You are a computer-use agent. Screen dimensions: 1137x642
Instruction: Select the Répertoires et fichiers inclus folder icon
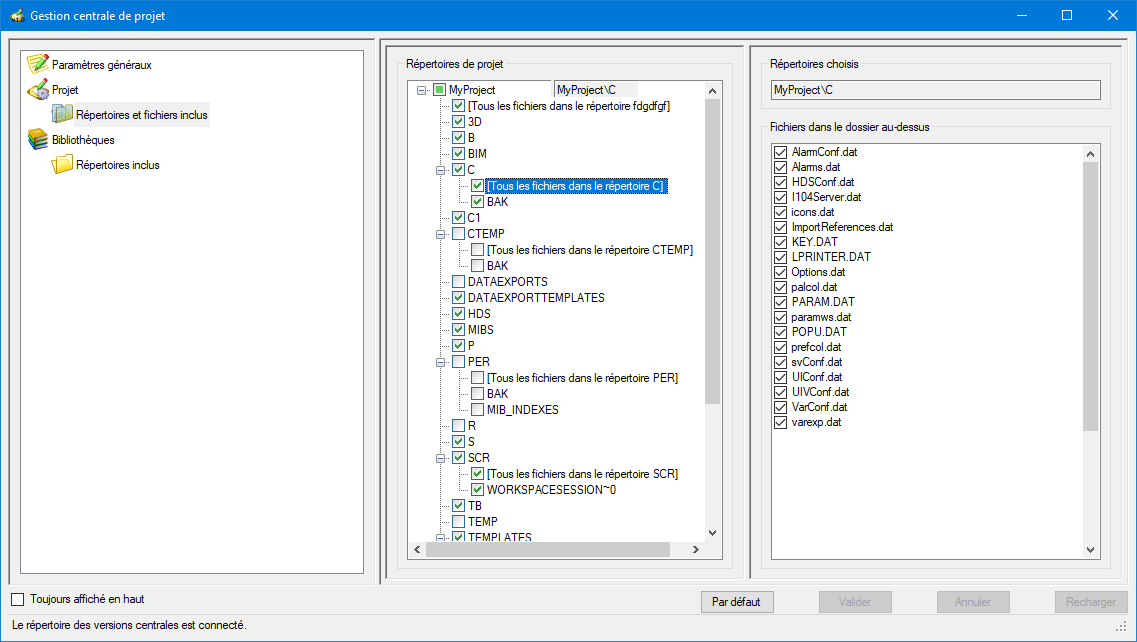pyautogui.click(x=62, y=115)
